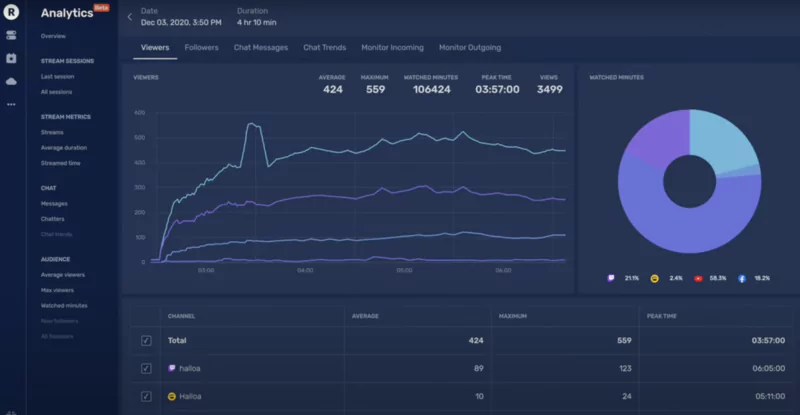The height and width of the screenshot is (415, 800).
Task: Click the 18.2% Facebook legend value
Action: (762, 278)
